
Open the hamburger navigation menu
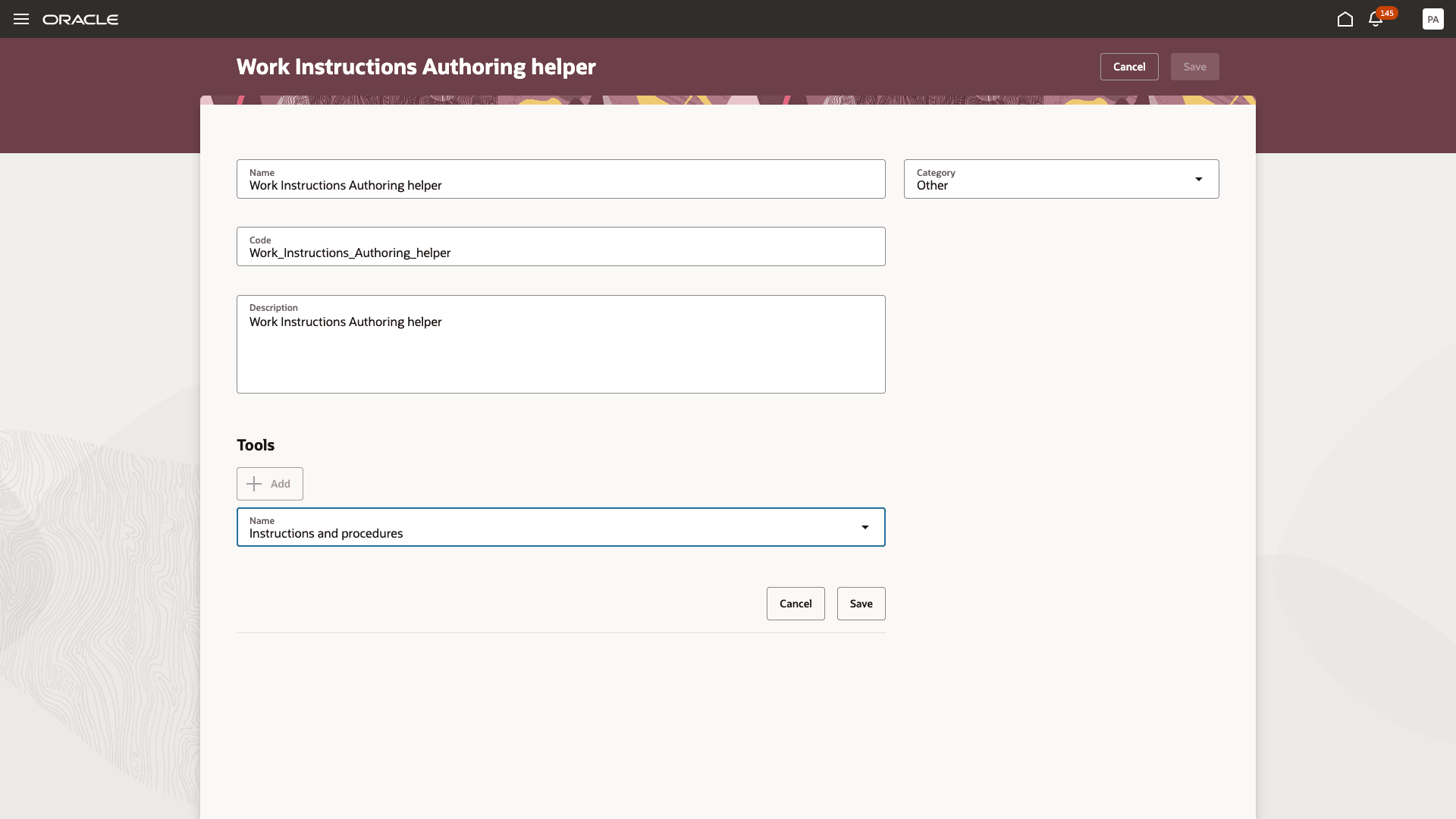pyautogui.click(x=21, y=19)
